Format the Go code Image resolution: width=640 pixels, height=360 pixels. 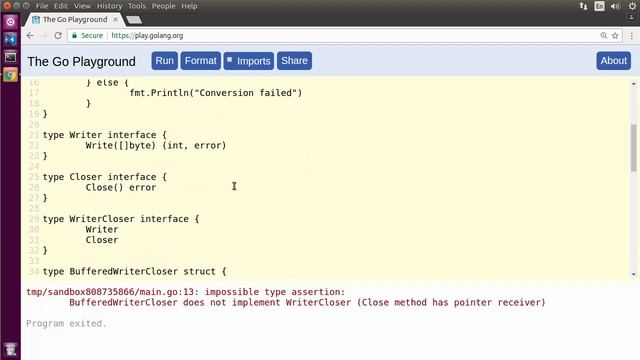200,61
